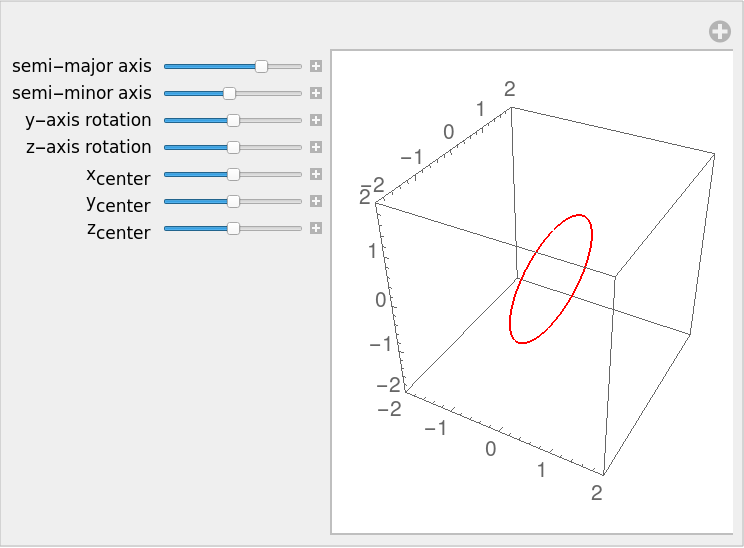Click right end of semi-major axis track

[x=298, y=66]
